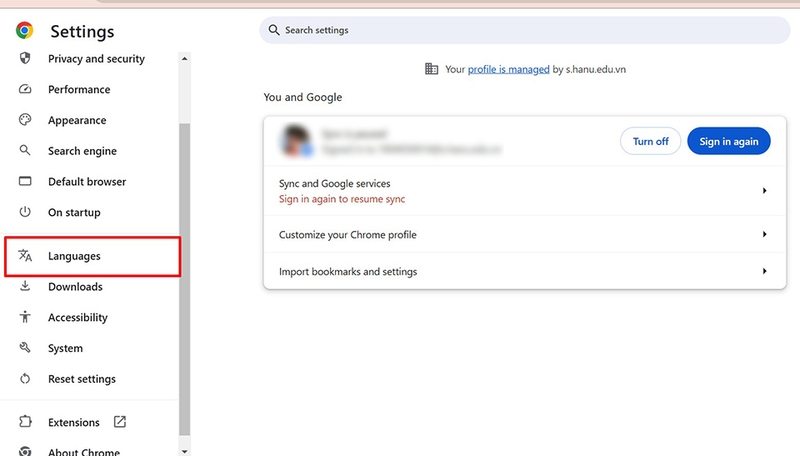Click the Search settings input field

coord(525,30)
